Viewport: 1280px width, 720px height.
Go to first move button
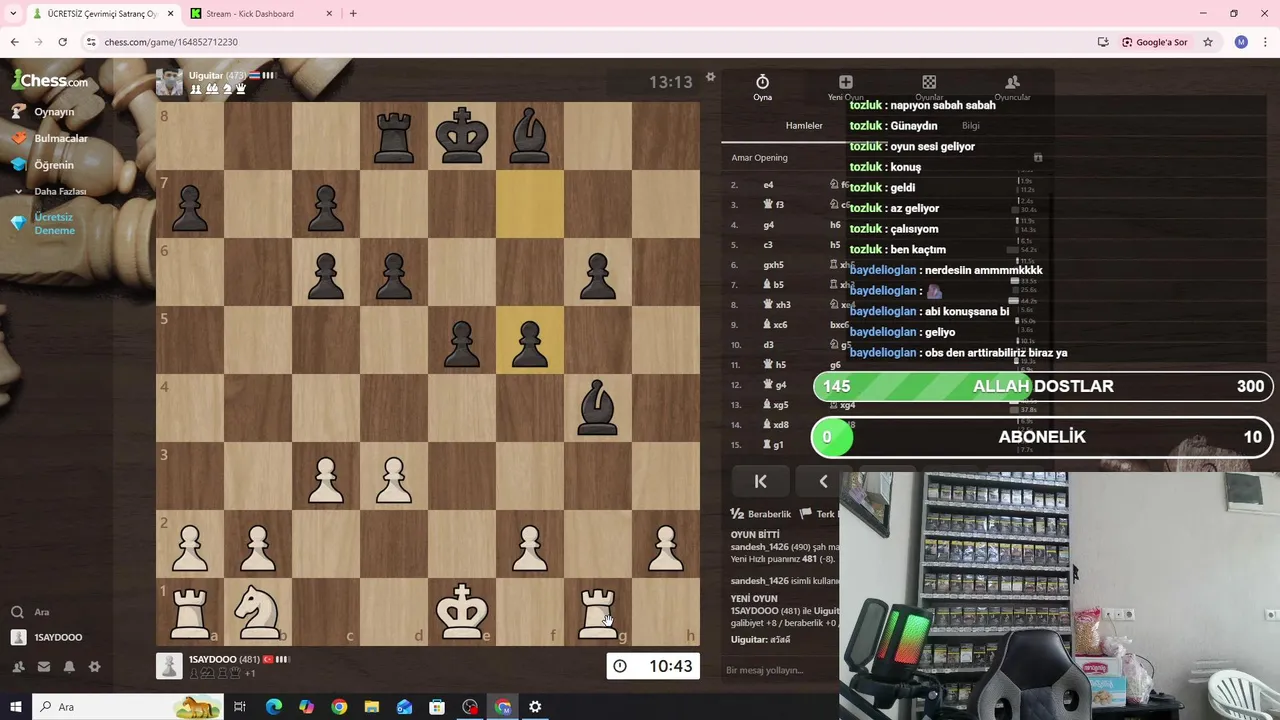(x=760, y=481)
